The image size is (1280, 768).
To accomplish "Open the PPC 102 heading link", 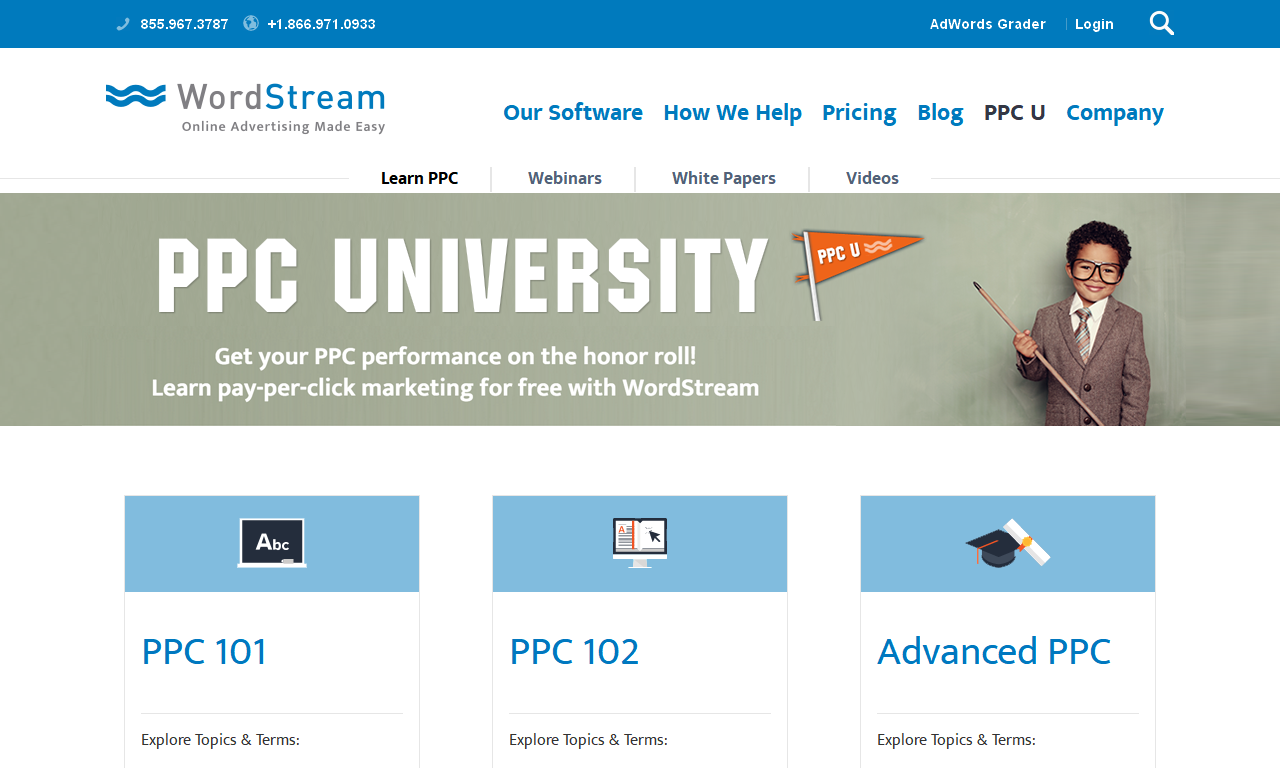I will click(x=574, y=652).
